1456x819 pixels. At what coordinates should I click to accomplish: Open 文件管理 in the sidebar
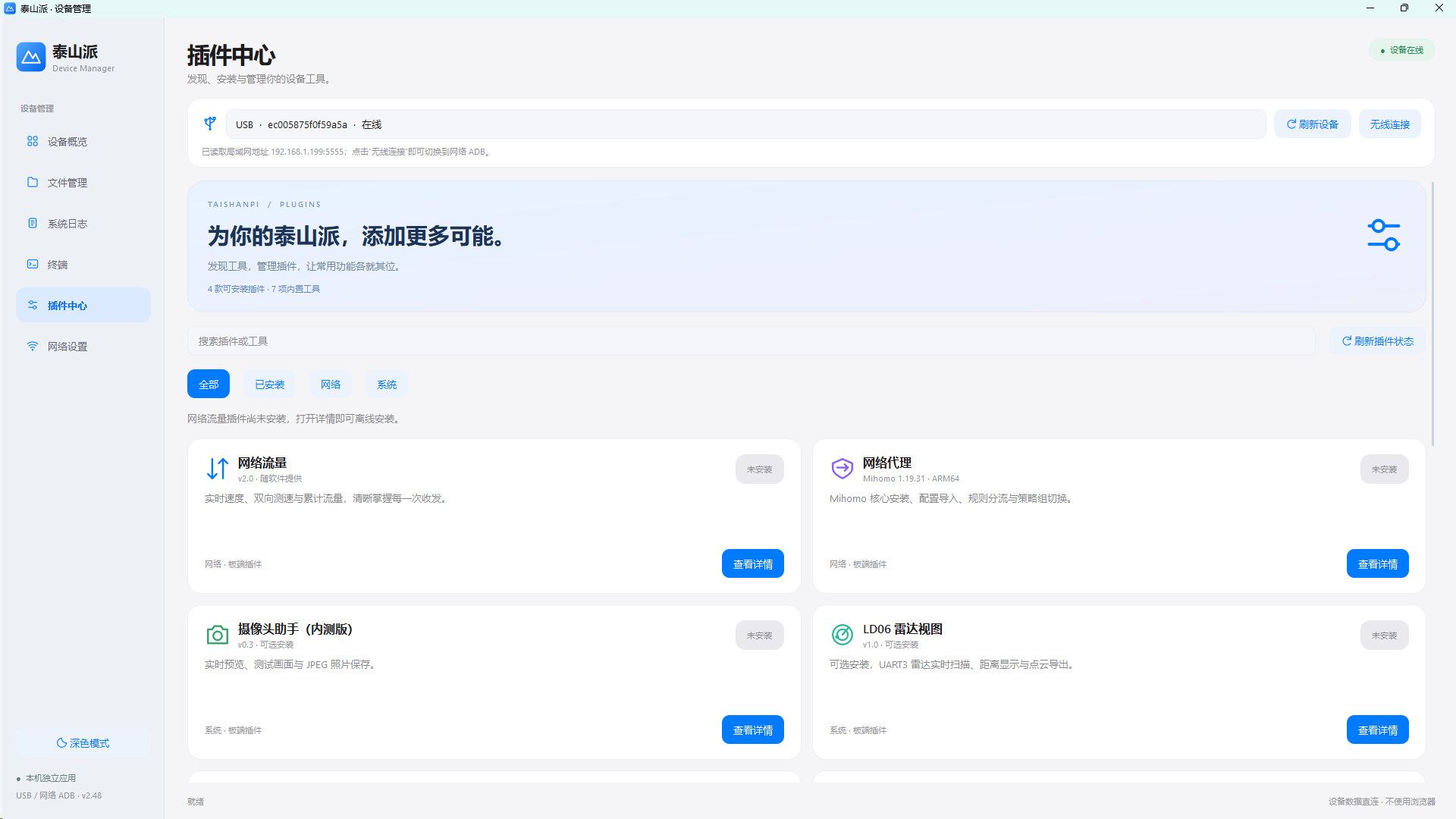click(83, 183)
